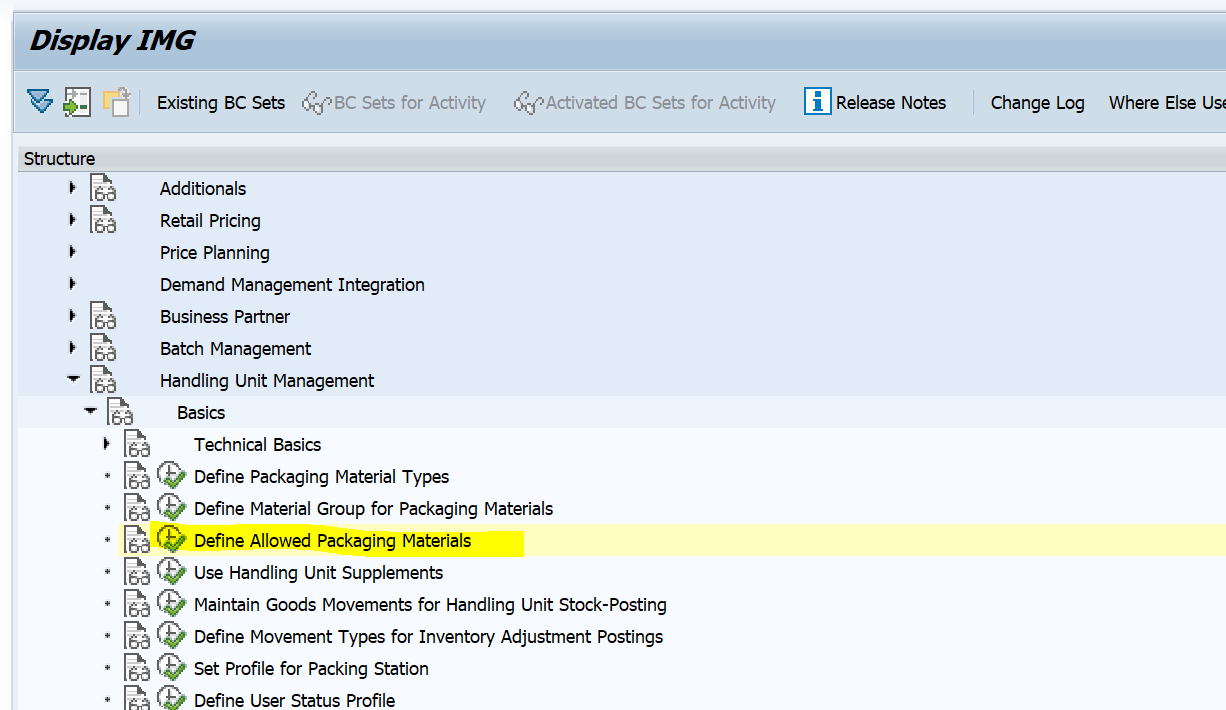Execute the Maintain Goods Movements activity icon
Viewport: 1226px width, 710px height.
click(171, 604)
